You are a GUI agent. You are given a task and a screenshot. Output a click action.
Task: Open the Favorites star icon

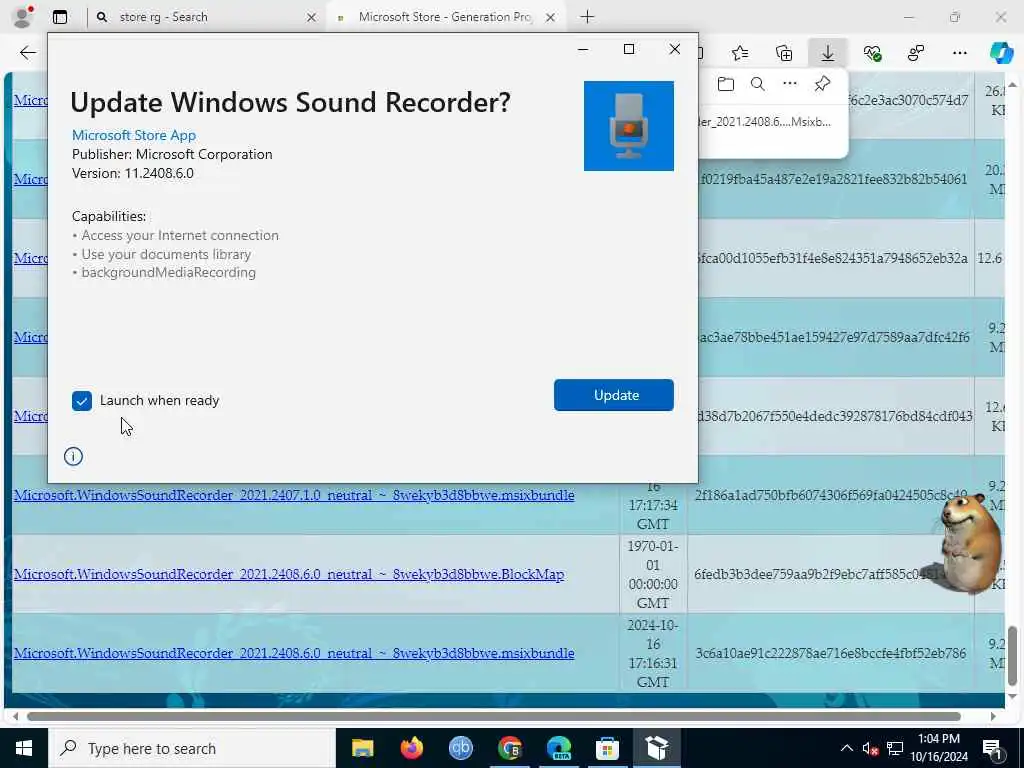click(x=740, y=53)
